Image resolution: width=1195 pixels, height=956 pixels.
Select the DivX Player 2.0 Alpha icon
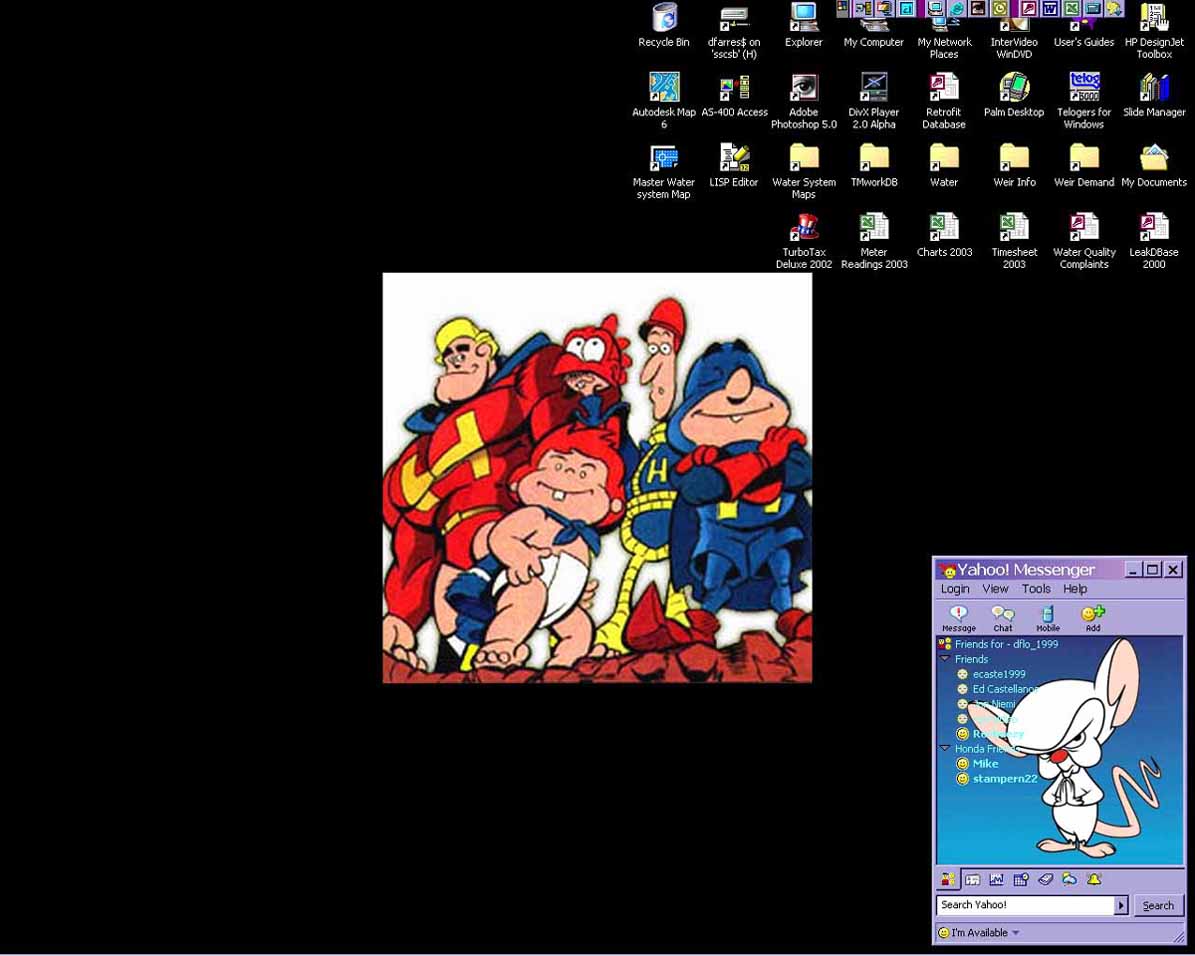(873, 89)
